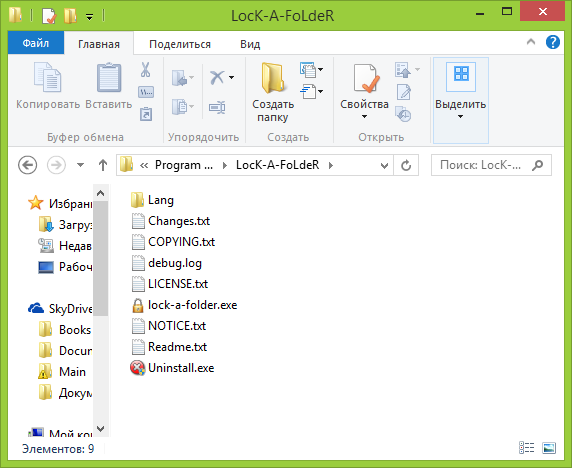
Task: Open SkyDrive in navigation pane
Action: point(61,309)
